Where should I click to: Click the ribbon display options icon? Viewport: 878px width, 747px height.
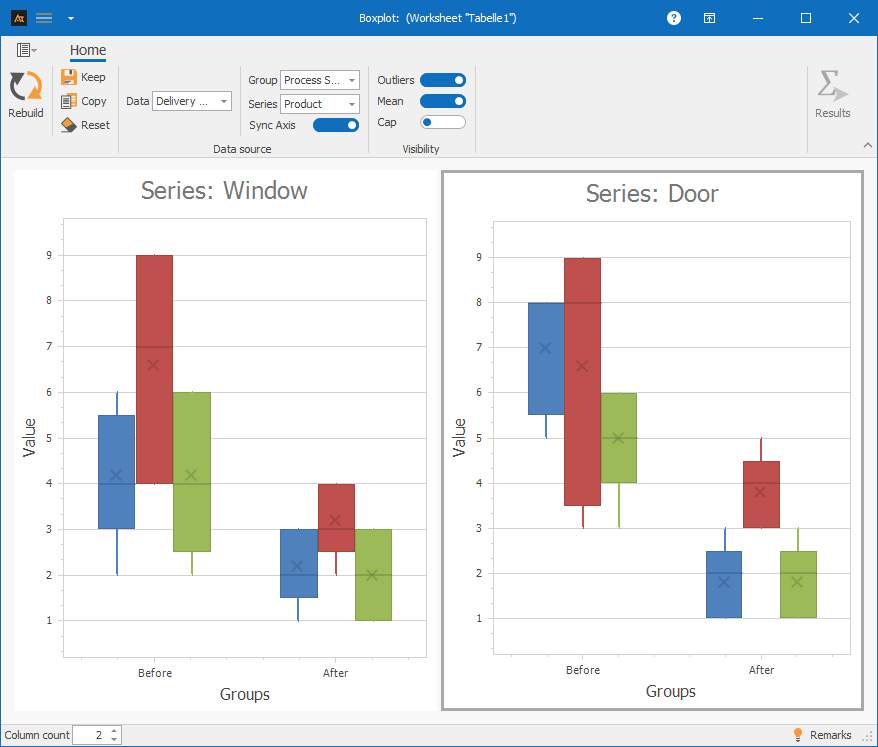tap(709, 18)
